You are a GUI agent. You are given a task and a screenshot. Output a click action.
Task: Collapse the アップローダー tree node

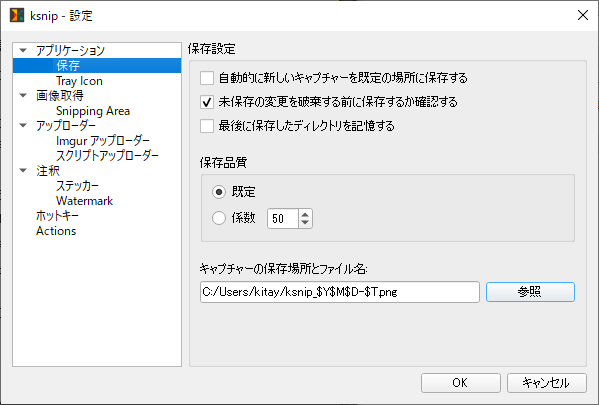pos(23,125)
